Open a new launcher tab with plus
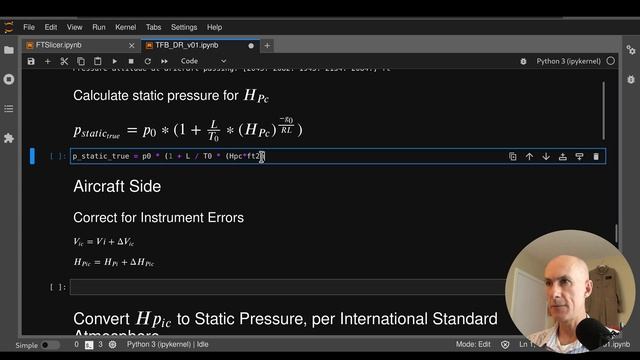Screen dimensions: 640x360 (267, 46)
